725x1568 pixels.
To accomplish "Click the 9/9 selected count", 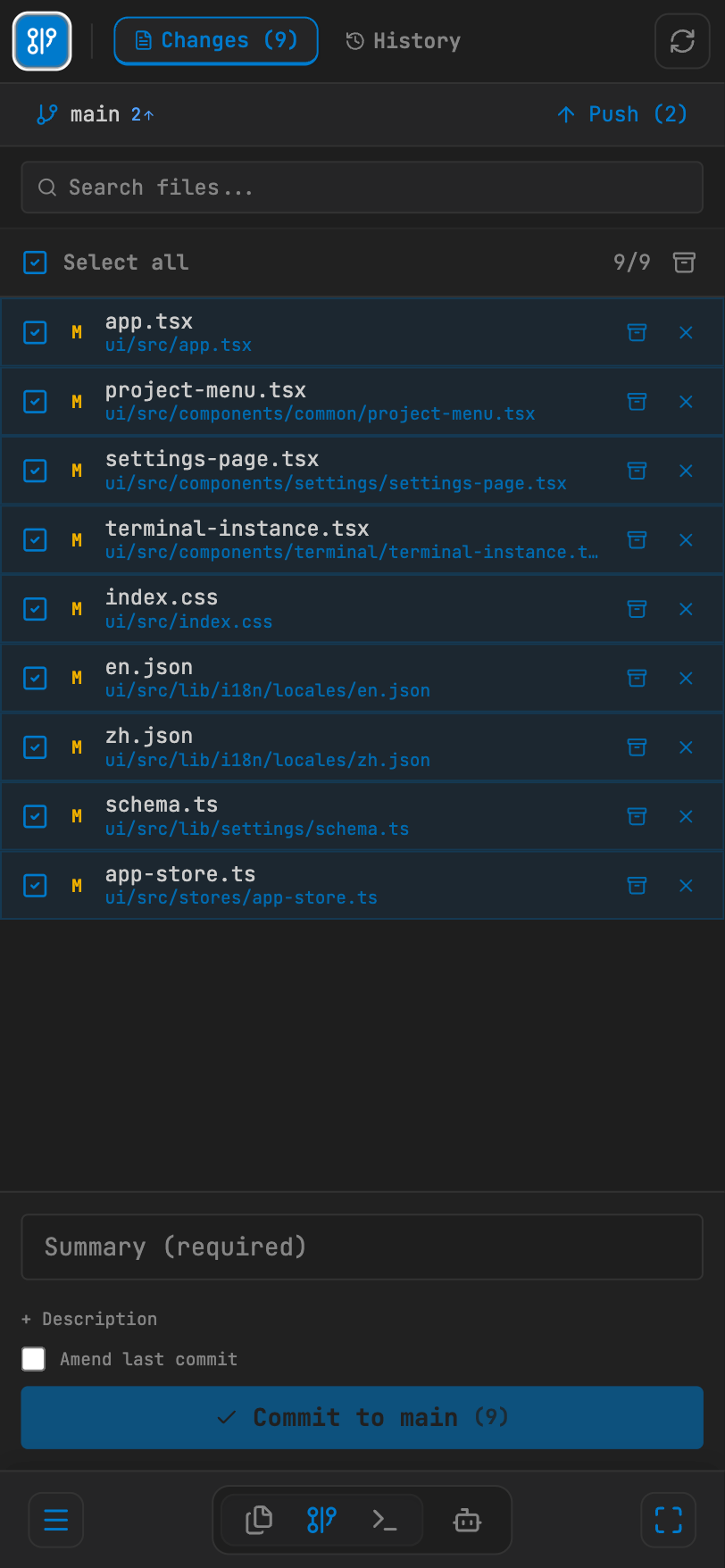I will (632, 263).
